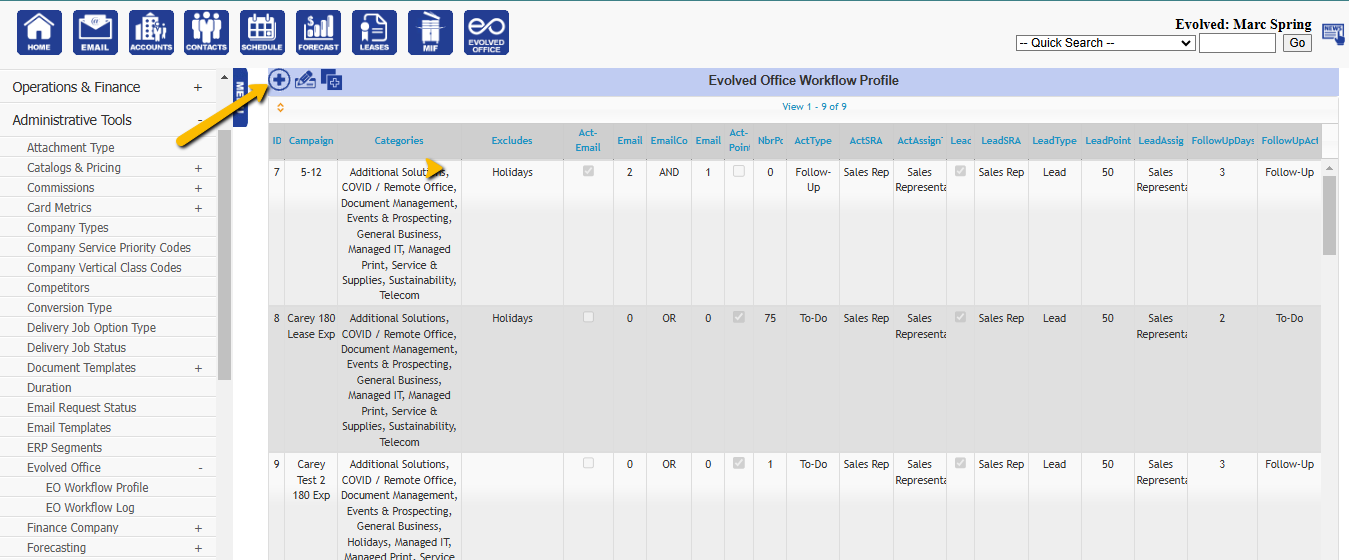Toggle Lead checkbox in Carey Test 2 row
1349x560 pixels.
pyautogui.click(x=960, y=464)
